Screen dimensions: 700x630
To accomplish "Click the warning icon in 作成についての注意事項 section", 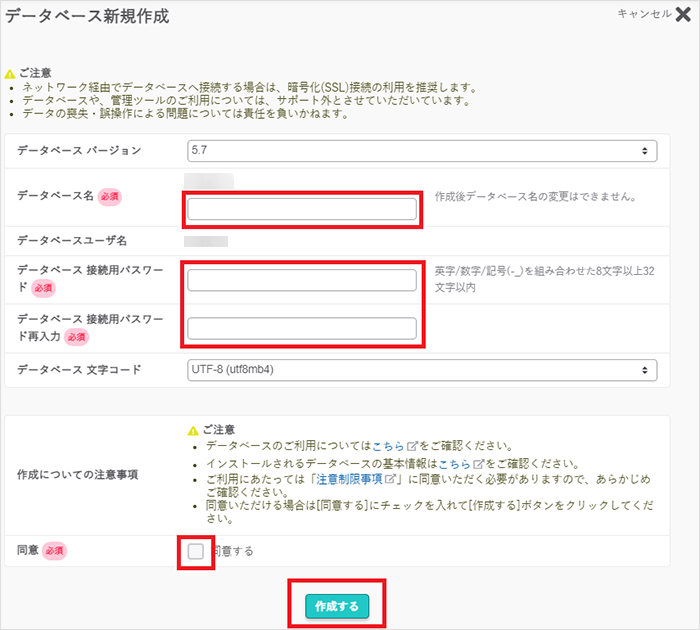I will (193, 430).
